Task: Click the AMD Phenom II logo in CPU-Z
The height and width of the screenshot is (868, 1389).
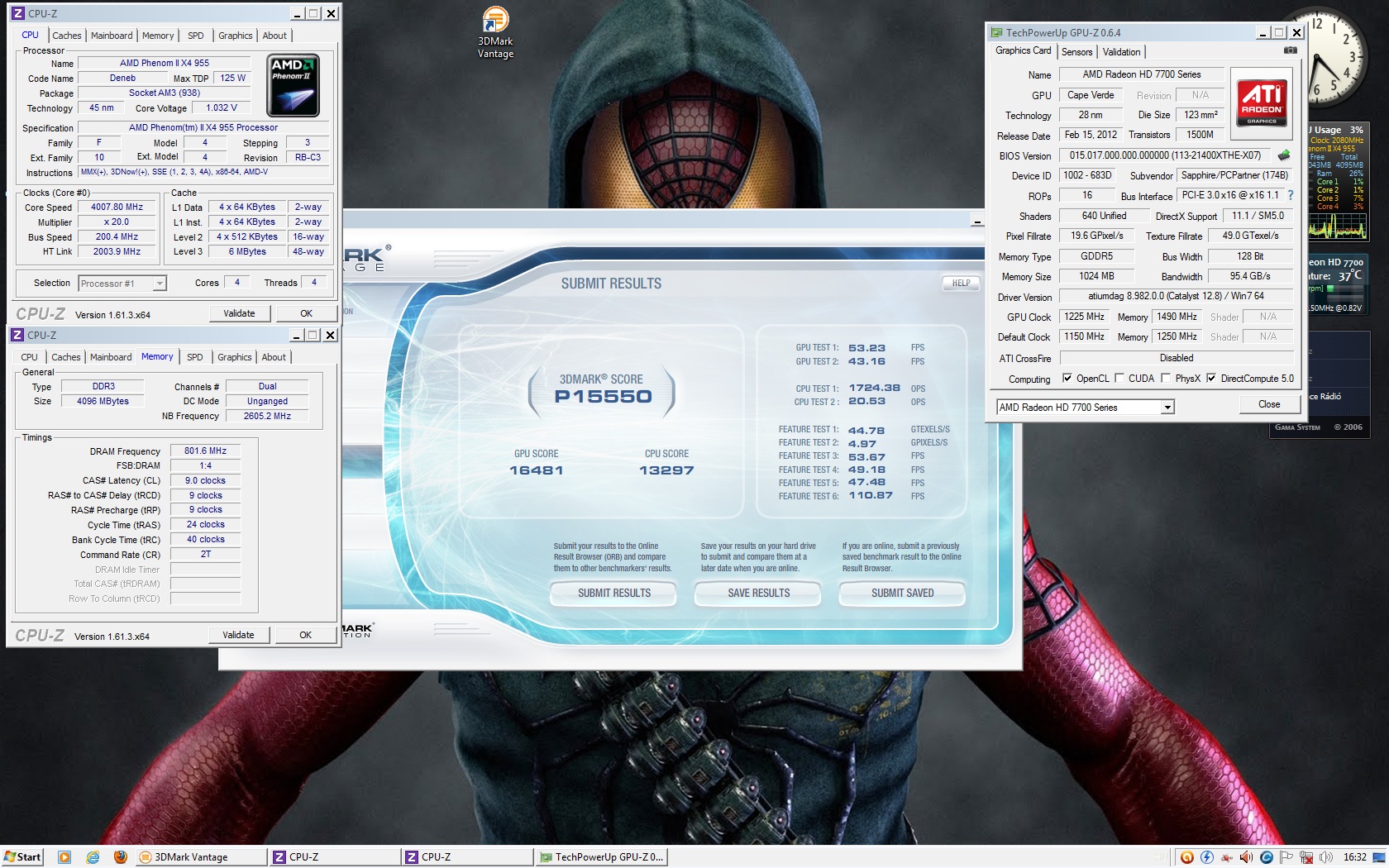Action: [x=293, y=86]
